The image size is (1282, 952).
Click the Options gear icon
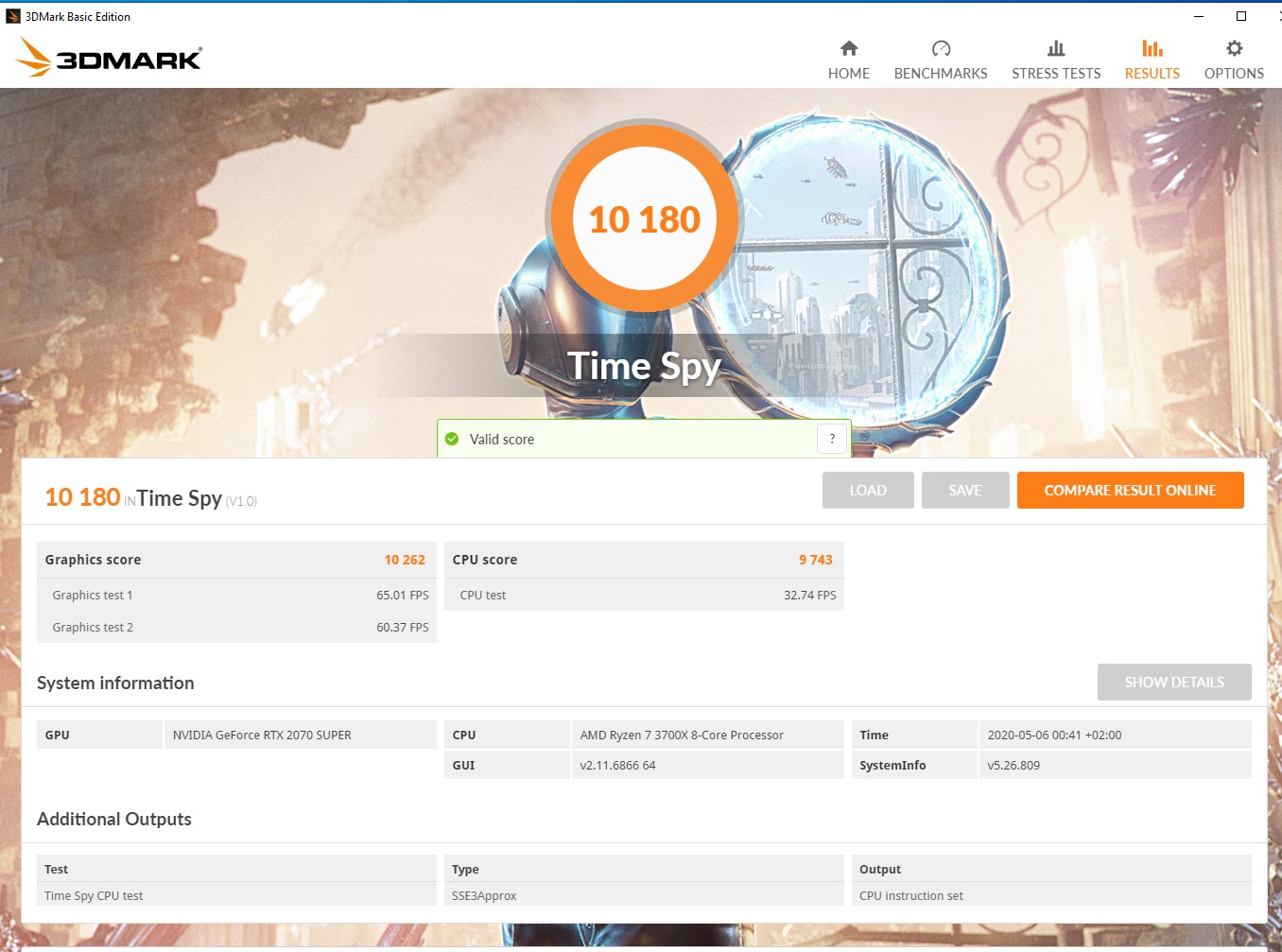pos(1234,48)
